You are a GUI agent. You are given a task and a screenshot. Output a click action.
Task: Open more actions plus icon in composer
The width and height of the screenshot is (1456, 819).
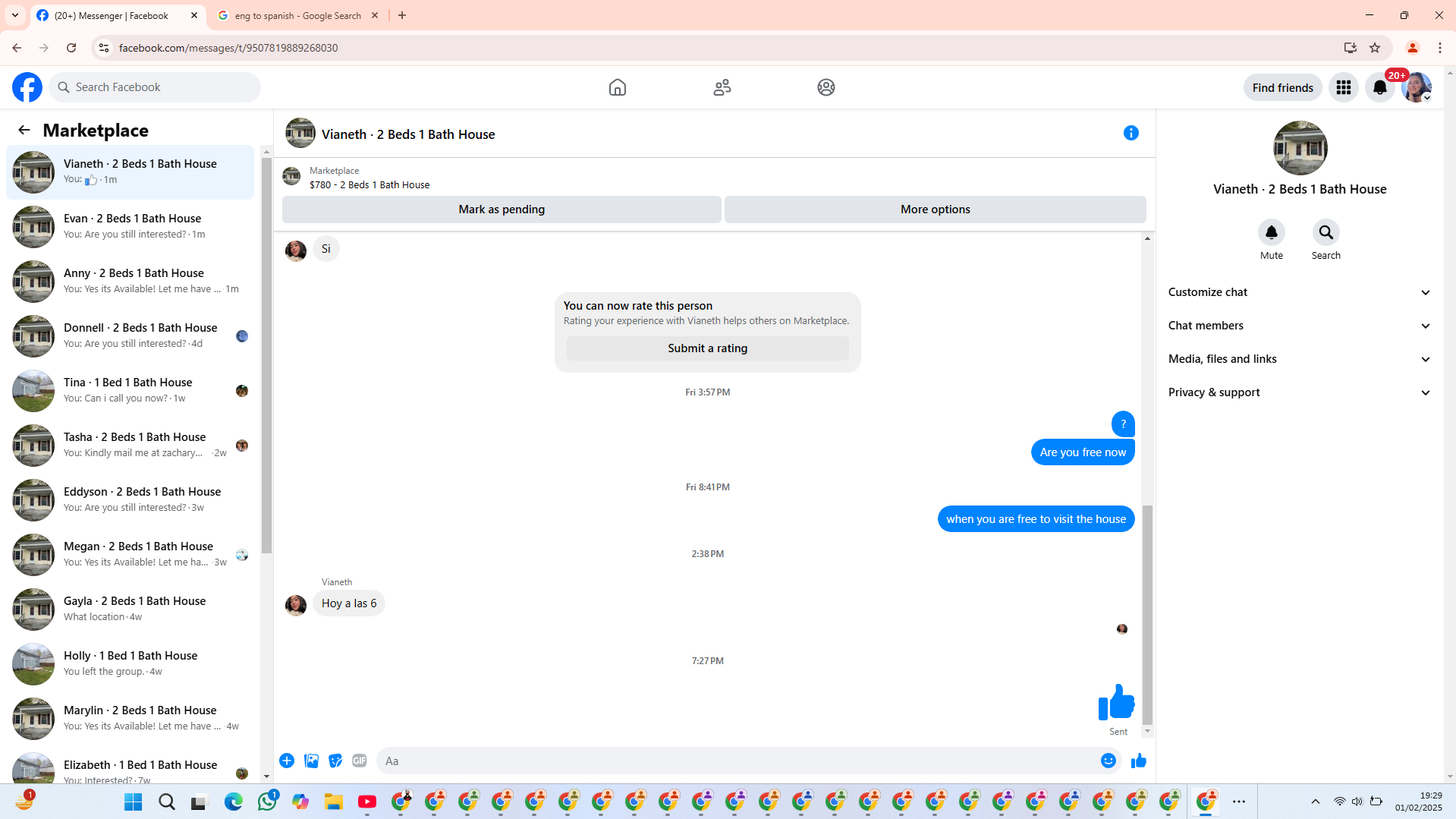click(x=287, y=761)
